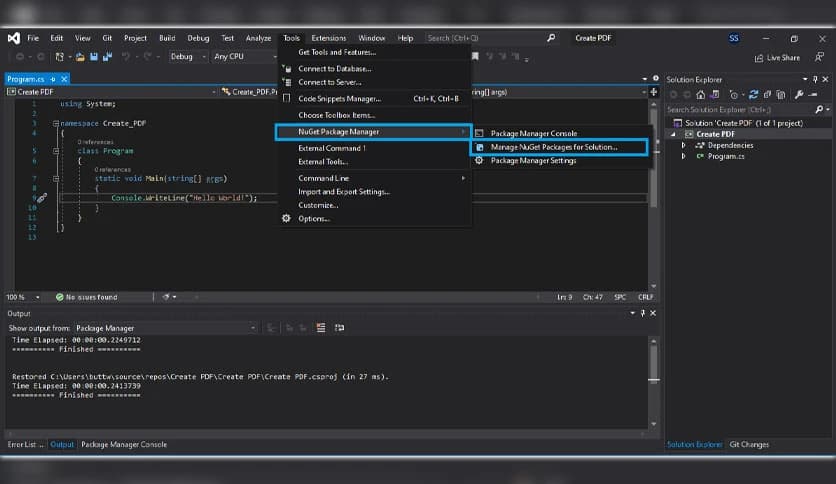Screen dimensions: 836x484
Task: Click Sync with Active Document icon
Action: coord(753,95)
